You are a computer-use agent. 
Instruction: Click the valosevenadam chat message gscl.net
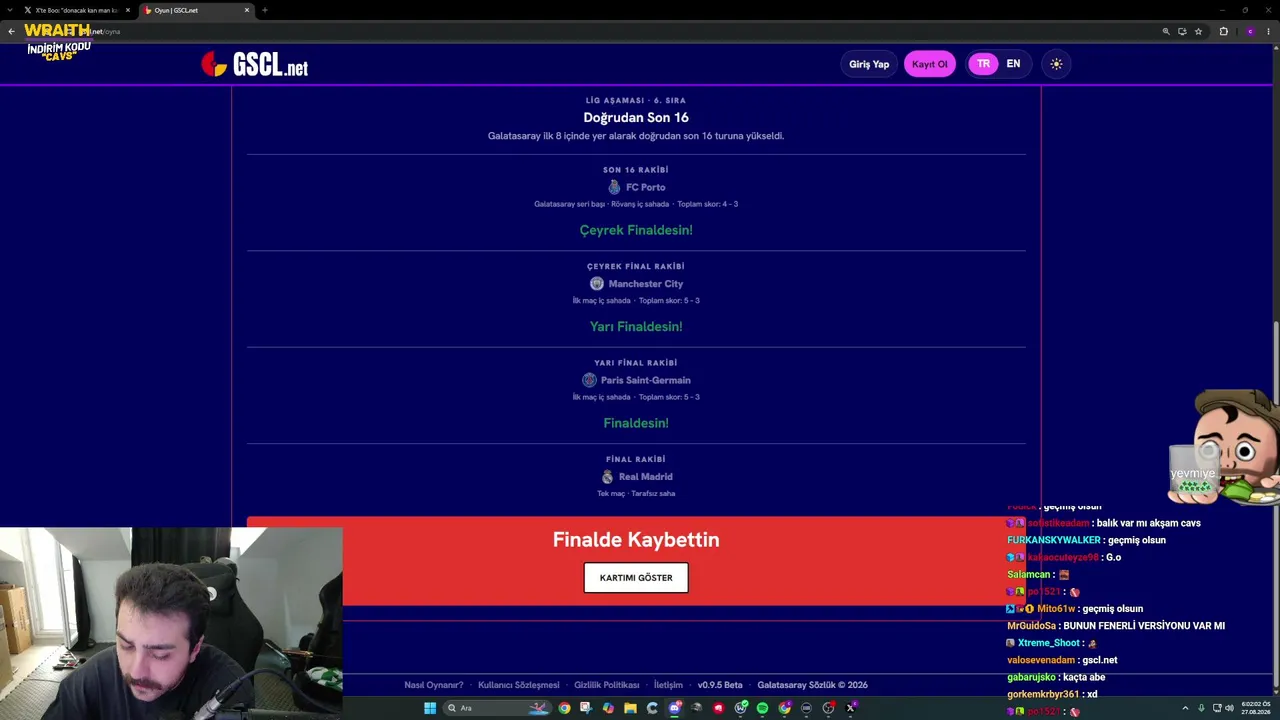tap(1062, 660)
